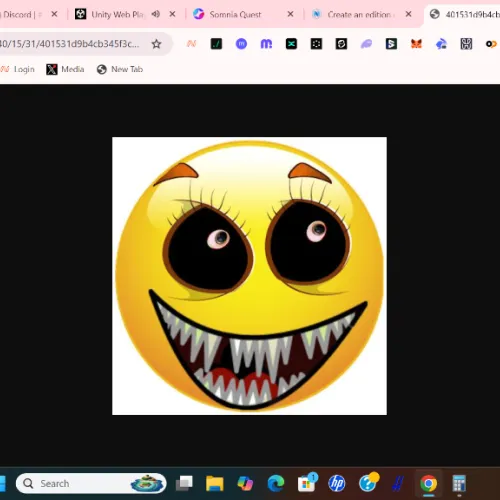Open the MetaMask fox extension
Screen dimensions: 500x500
[416, 44]
